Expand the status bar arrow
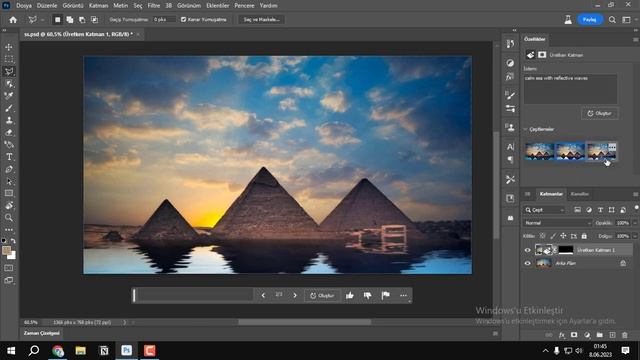Screen dimensions: 640x360 (124, 322)
